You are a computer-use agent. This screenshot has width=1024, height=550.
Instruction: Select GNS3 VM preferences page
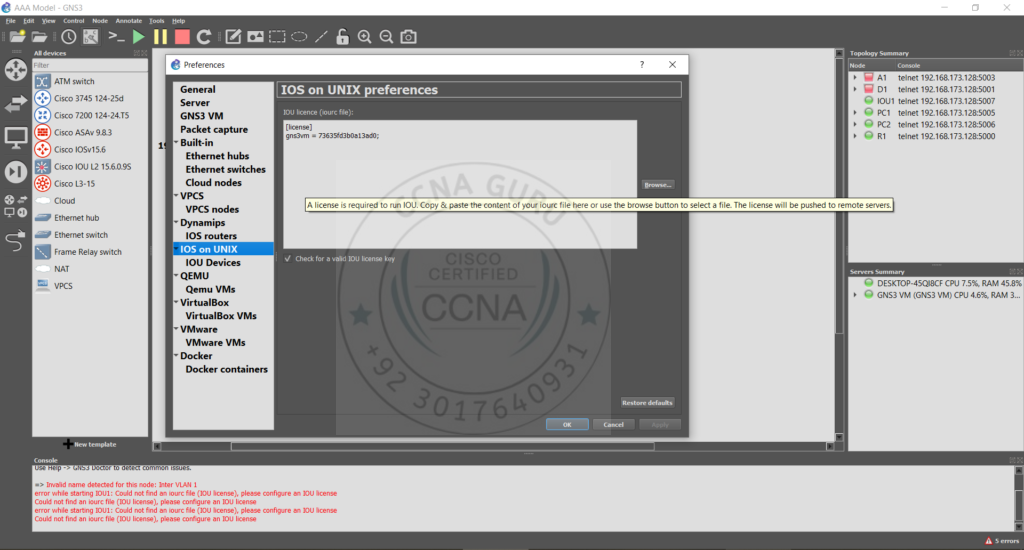pyautogui.click(x=201, y=116)
